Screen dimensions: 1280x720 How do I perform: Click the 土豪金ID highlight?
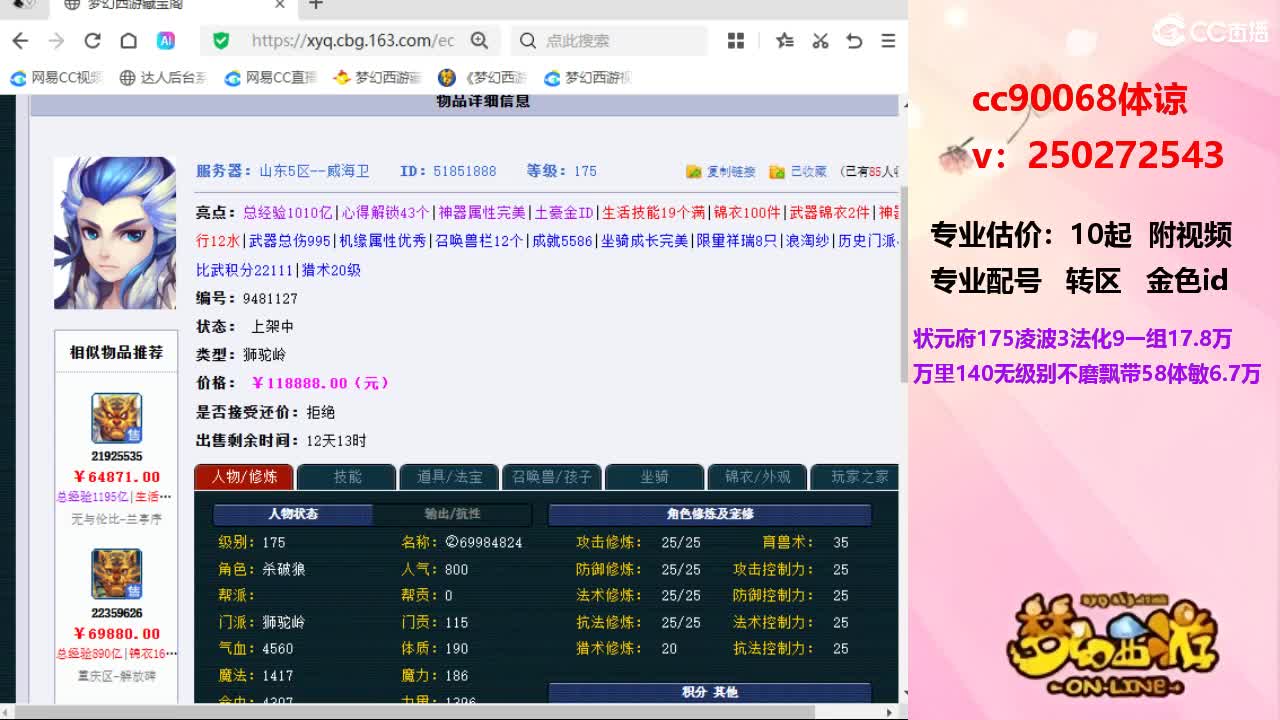(564, 213)
